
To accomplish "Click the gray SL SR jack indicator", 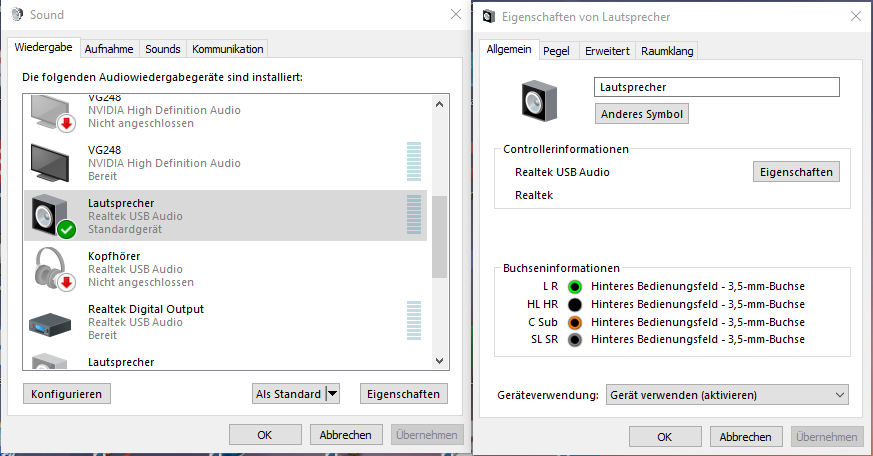I will pos(575,340).
